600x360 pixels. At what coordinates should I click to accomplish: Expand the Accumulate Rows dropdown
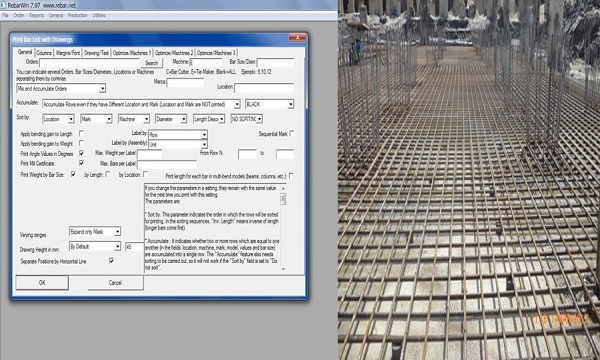[x=237, y=104]
